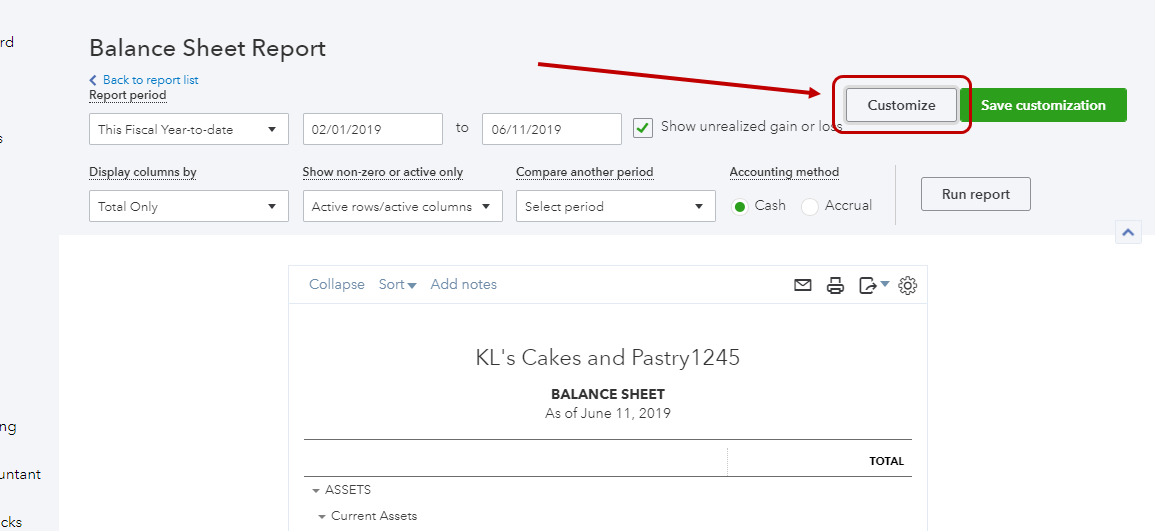The width and height of the screenshot is (1155, 531).
Task: Open Compare another period dropdown
Action: [615, 207]
